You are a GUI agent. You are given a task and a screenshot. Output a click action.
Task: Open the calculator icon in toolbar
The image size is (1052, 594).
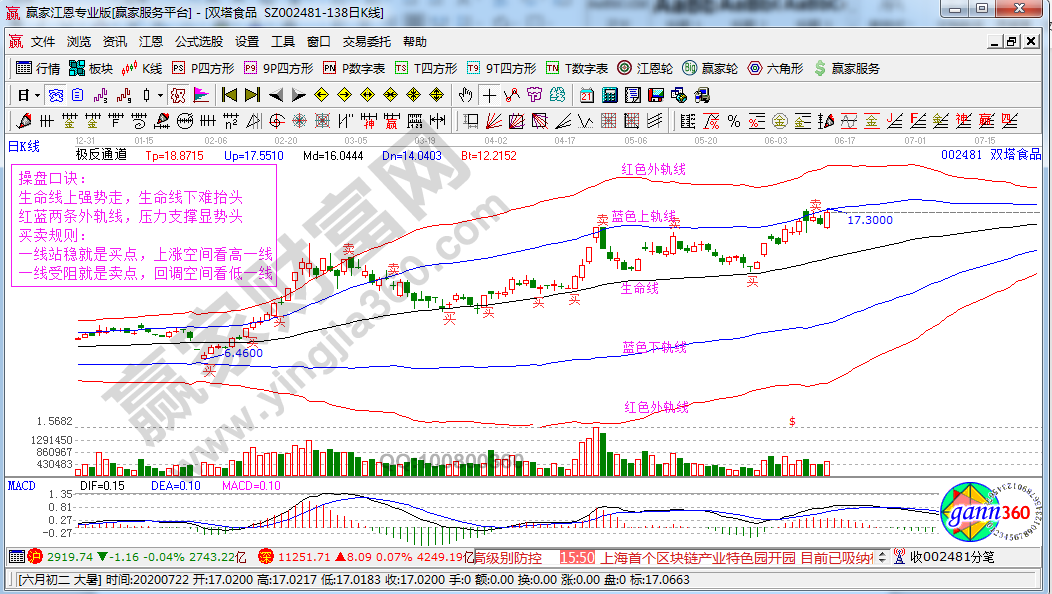tap(609, 96)
